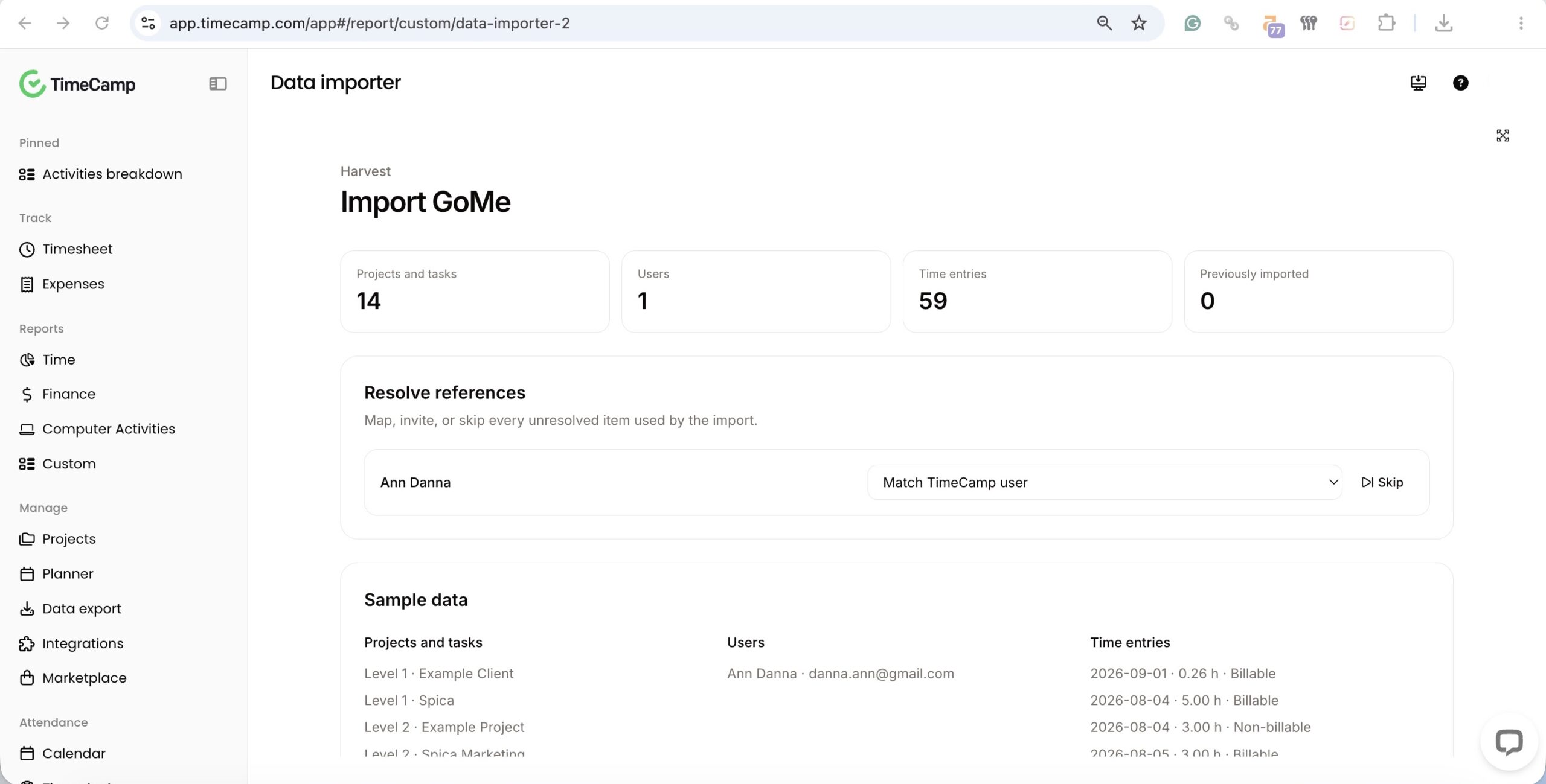Click the Projects folder icon
Screen dimensions: 1546x784
pos(27,539)
